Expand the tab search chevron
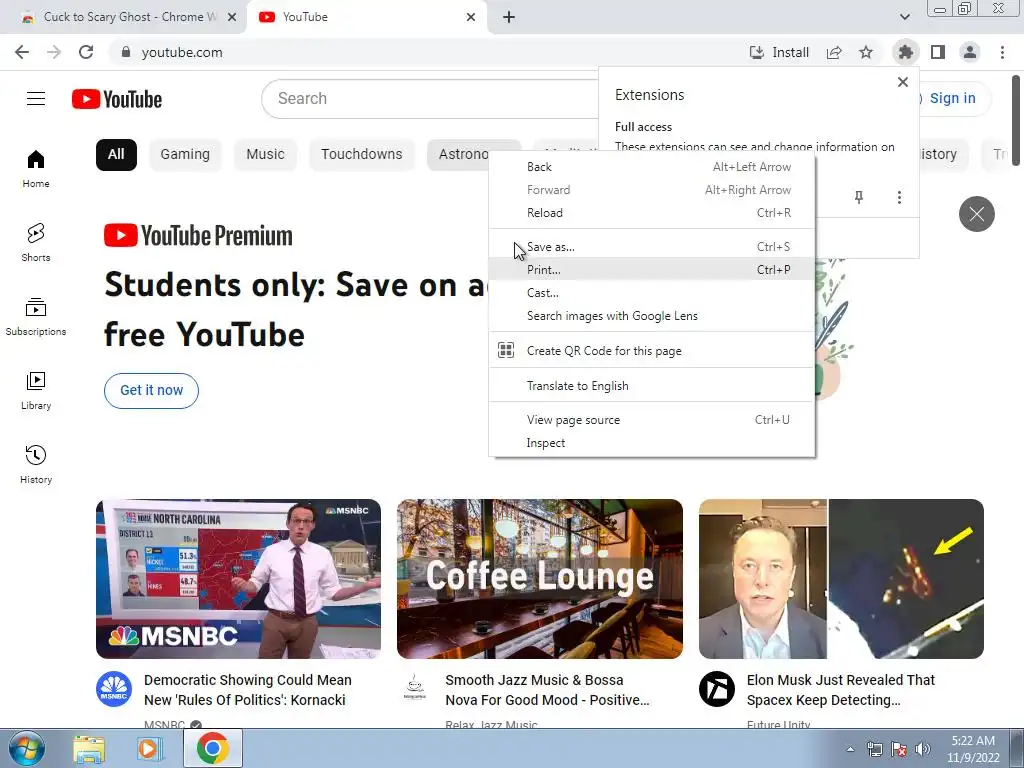 904,17
